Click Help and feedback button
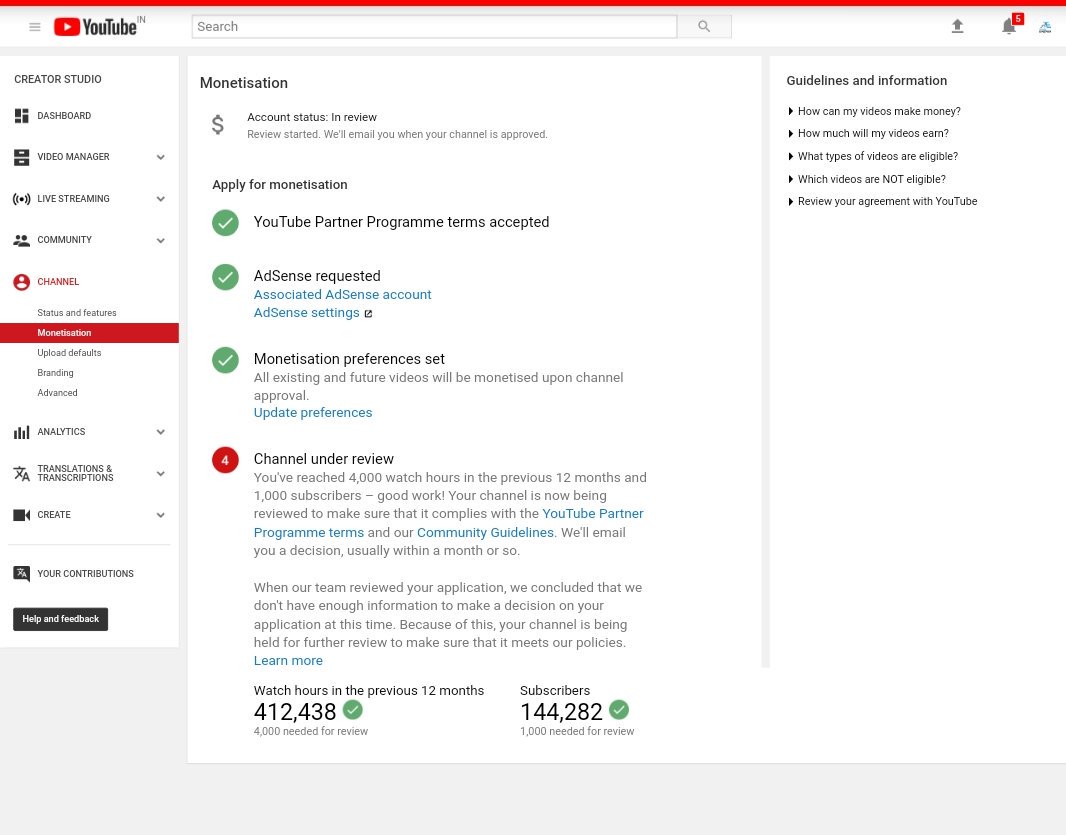The width and height of the screenshot is (1066, 835). [x=61, y=619]
